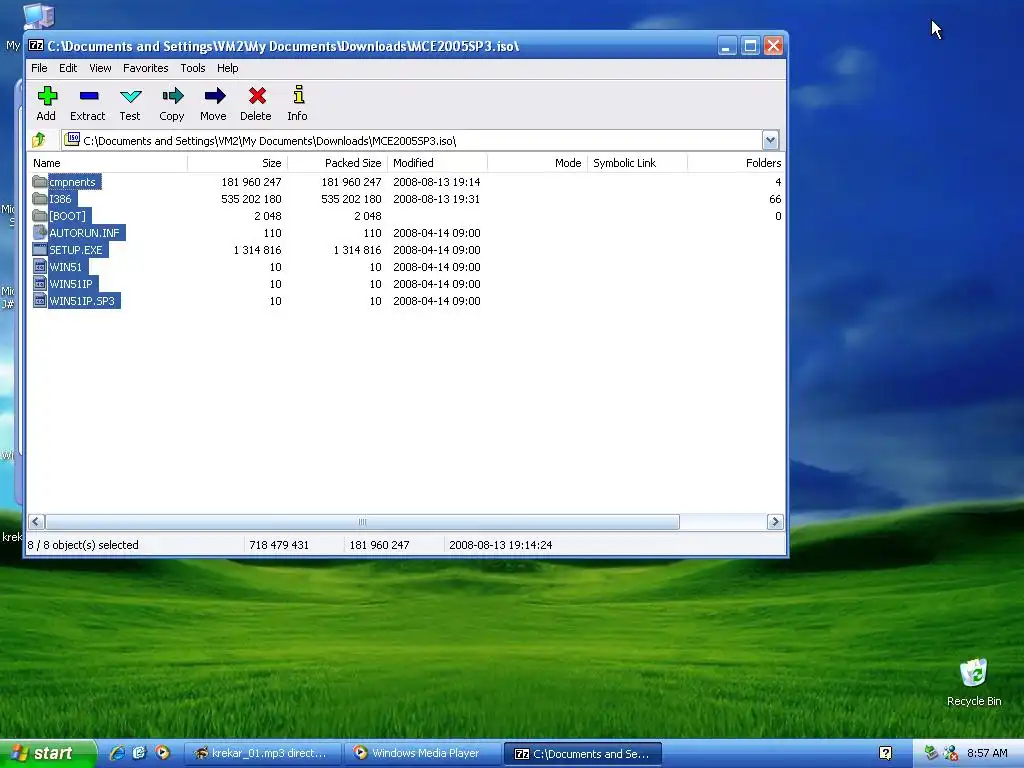Select the SETUP.EXE file name
The height and width of the screenshot is (768, 1024).
point(76,250)
